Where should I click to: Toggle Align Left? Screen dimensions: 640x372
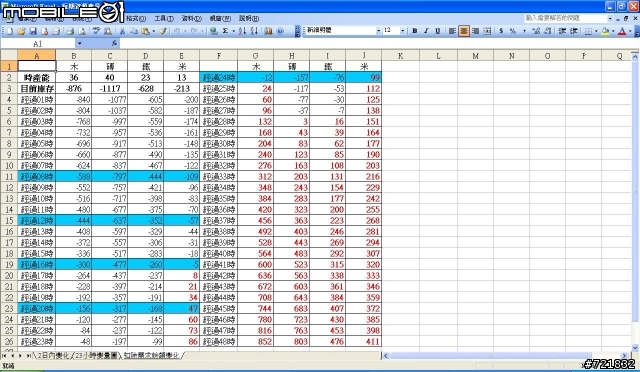click(452, 31)
